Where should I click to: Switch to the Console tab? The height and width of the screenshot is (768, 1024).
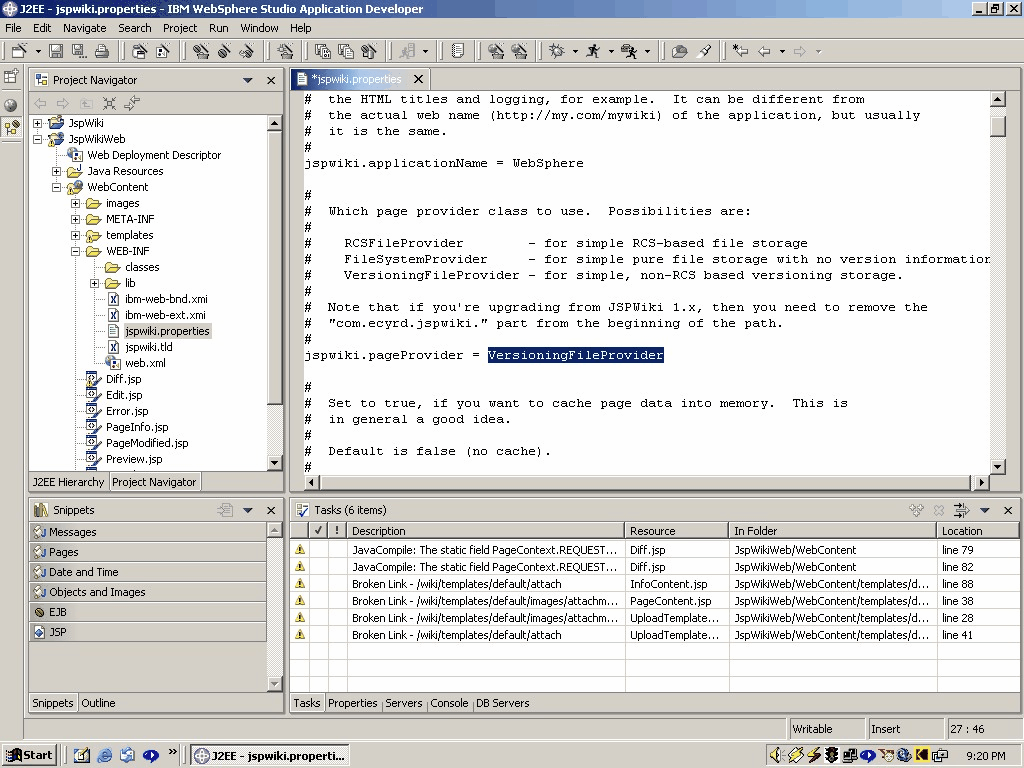(449, 703)
